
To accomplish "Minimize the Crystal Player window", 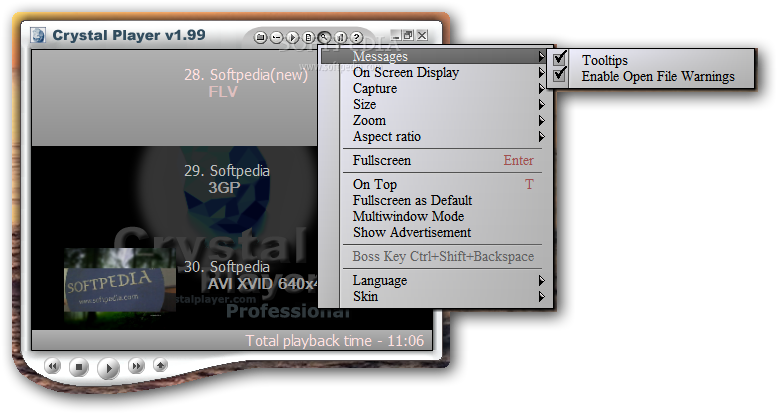I will pos(395,35).
